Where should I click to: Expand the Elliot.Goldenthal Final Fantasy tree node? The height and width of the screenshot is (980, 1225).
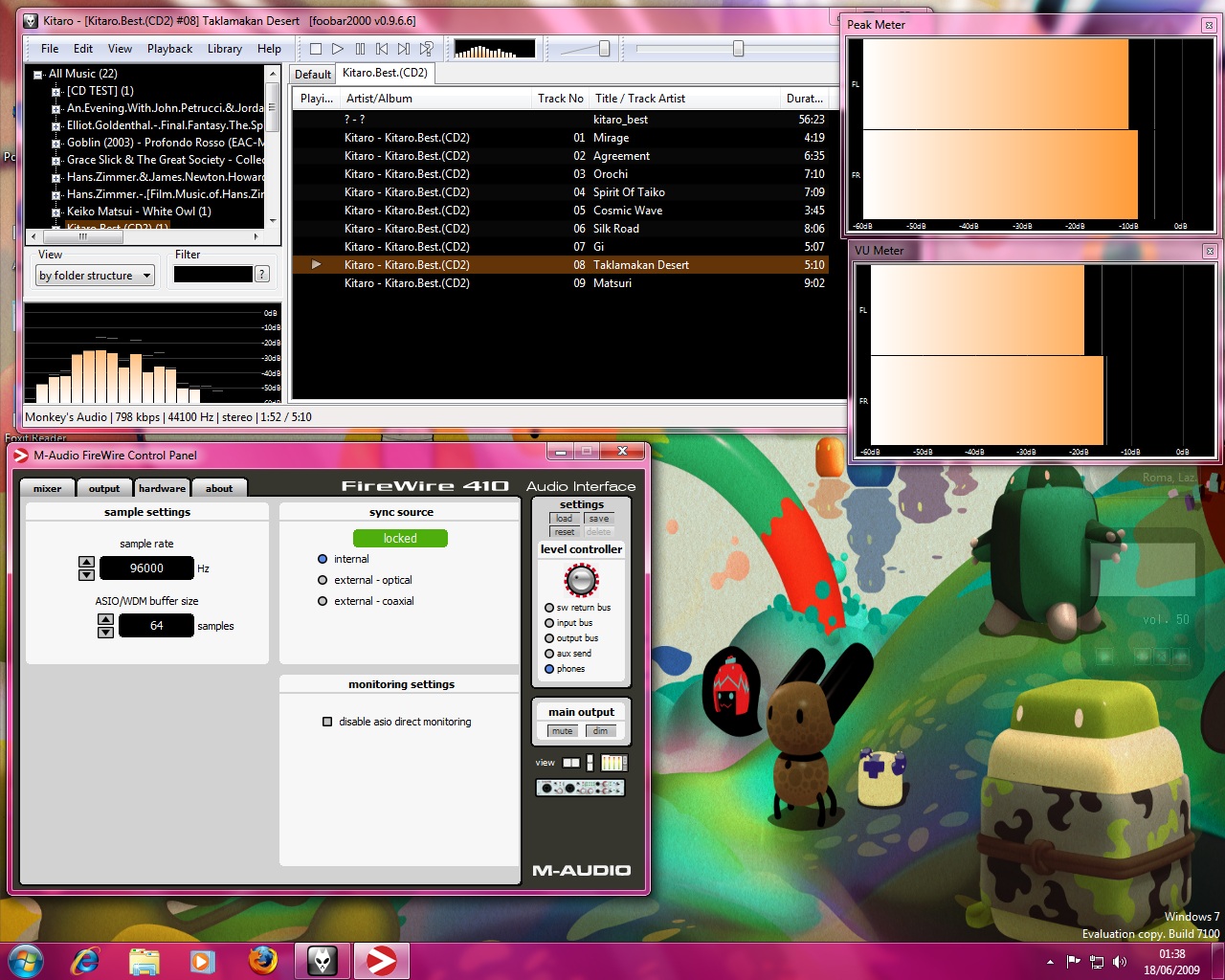(56, 126)
